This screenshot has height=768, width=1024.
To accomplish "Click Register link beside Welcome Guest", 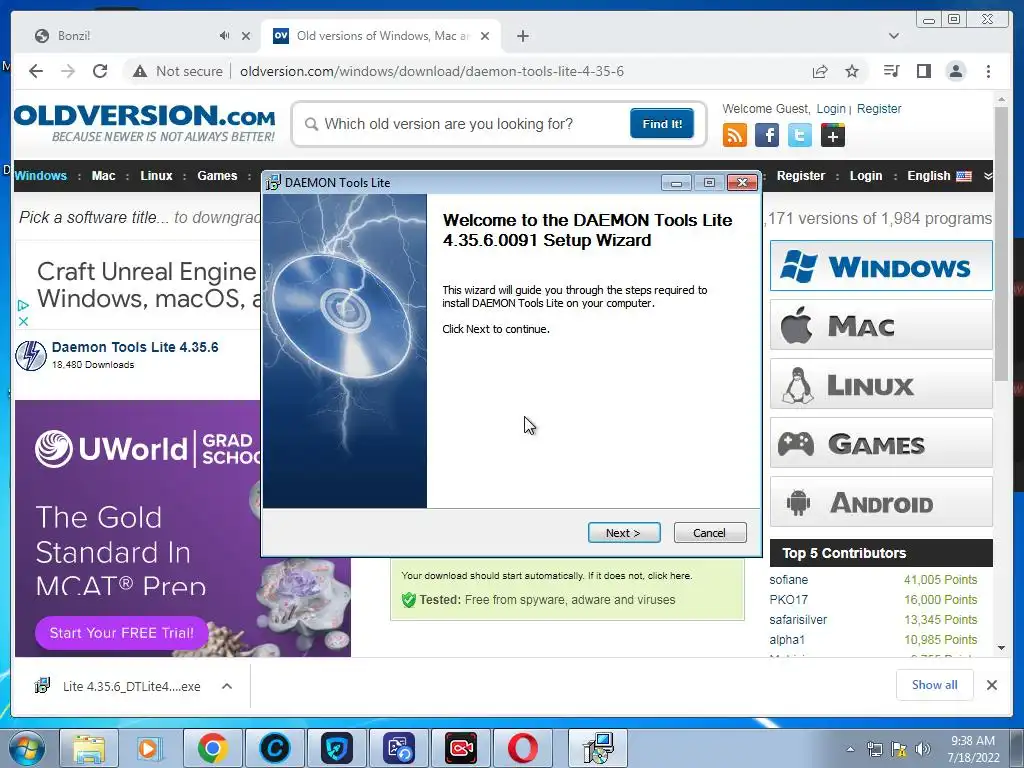I will click(879, 109).
